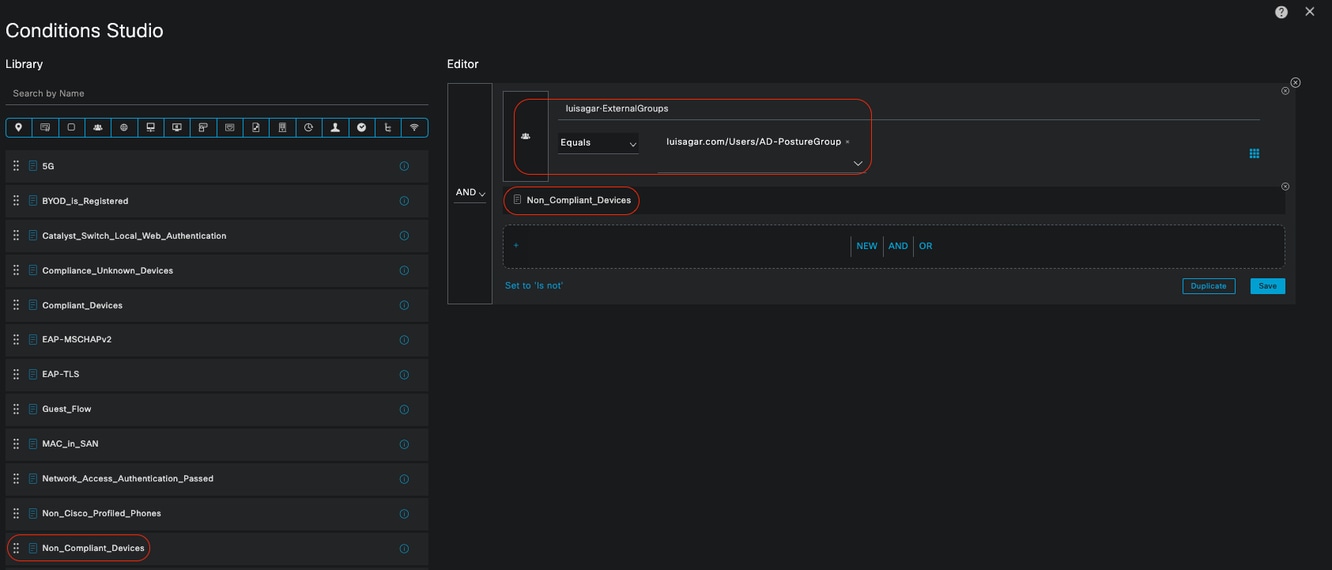Show info for Non_Cisco_Profiled_Phones condition
This screenshot has width=1332, height=570.
pyautogui.click(x=404, y=514)
